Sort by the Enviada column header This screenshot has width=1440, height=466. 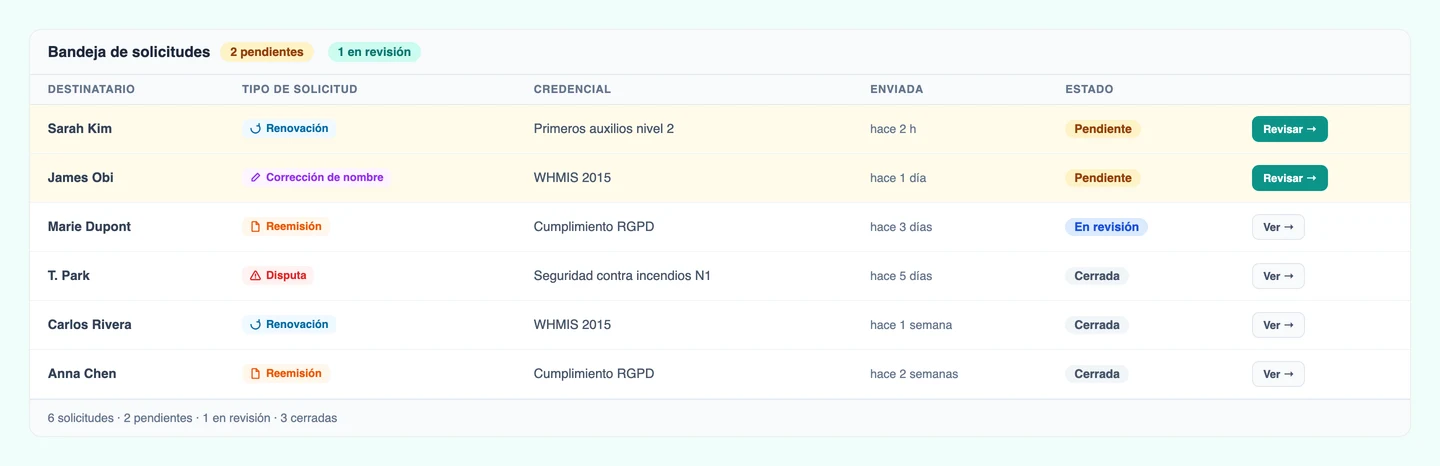(897, 89)
